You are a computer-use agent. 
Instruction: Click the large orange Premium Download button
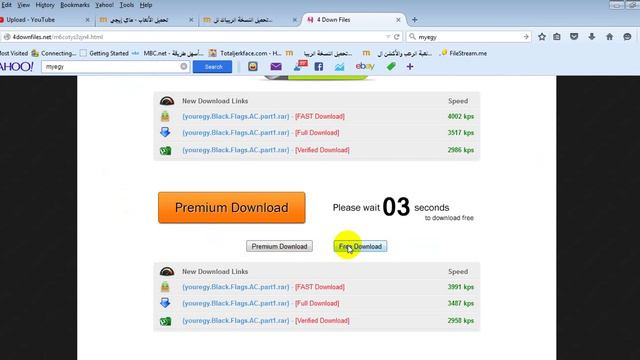(231, 208)
